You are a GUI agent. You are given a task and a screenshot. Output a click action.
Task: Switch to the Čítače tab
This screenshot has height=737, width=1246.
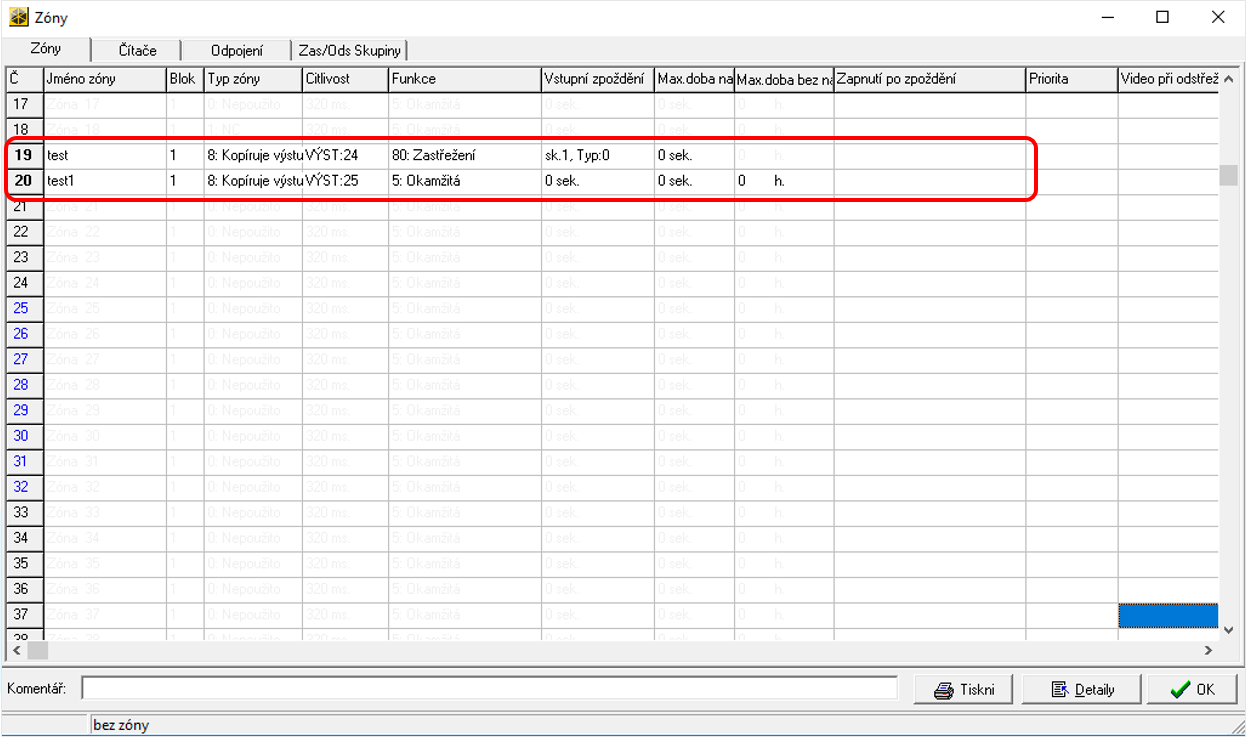point(137,50)
